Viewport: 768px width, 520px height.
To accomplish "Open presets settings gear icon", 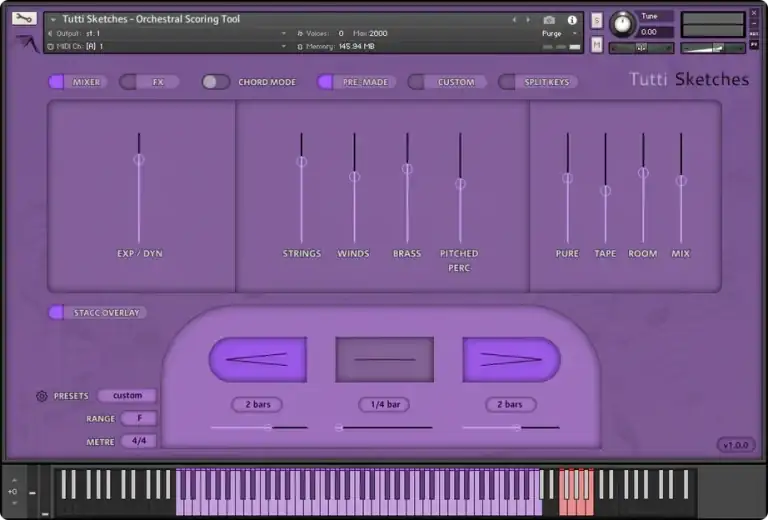I will [x=42, y=396].
